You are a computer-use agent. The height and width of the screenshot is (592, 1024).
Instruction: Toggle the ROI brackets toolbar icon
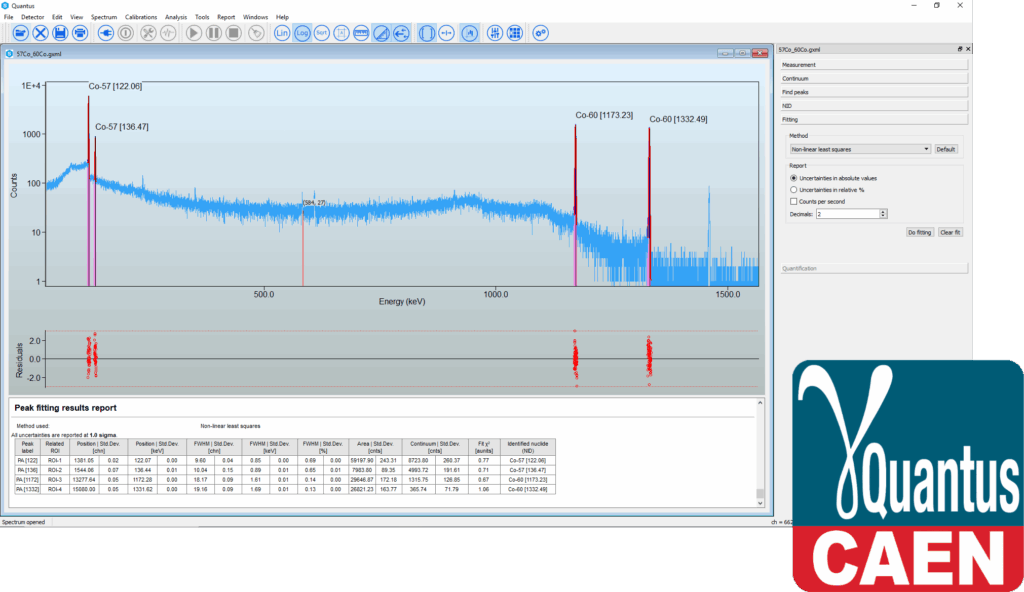point(426,33)
